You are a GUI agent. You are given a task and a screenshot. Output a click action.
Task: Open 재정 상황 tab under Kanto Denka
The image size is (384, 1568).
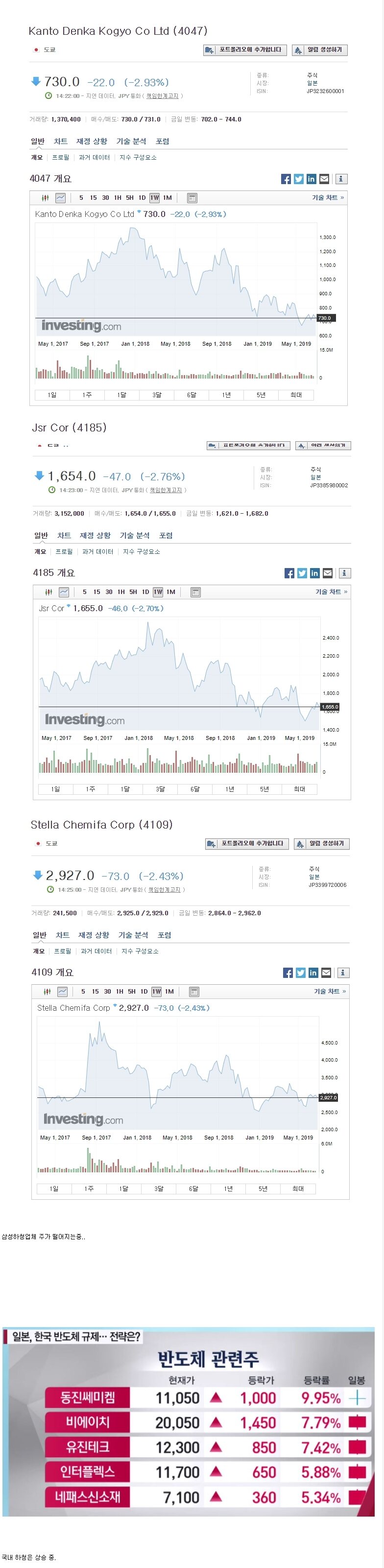[x=91, y=141]
